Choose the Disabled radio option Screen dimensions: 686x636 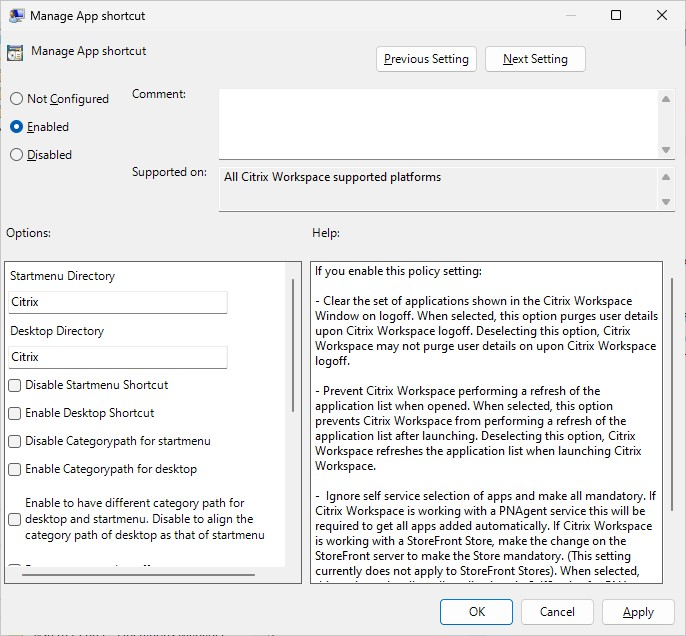pos(16,155)
